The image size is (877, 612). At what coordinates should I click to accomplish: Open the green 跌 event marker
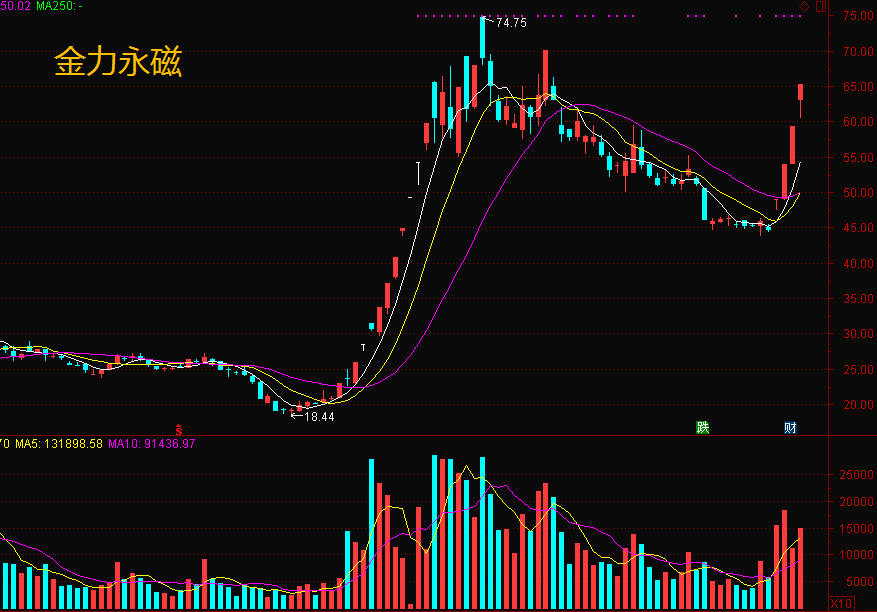702,428
